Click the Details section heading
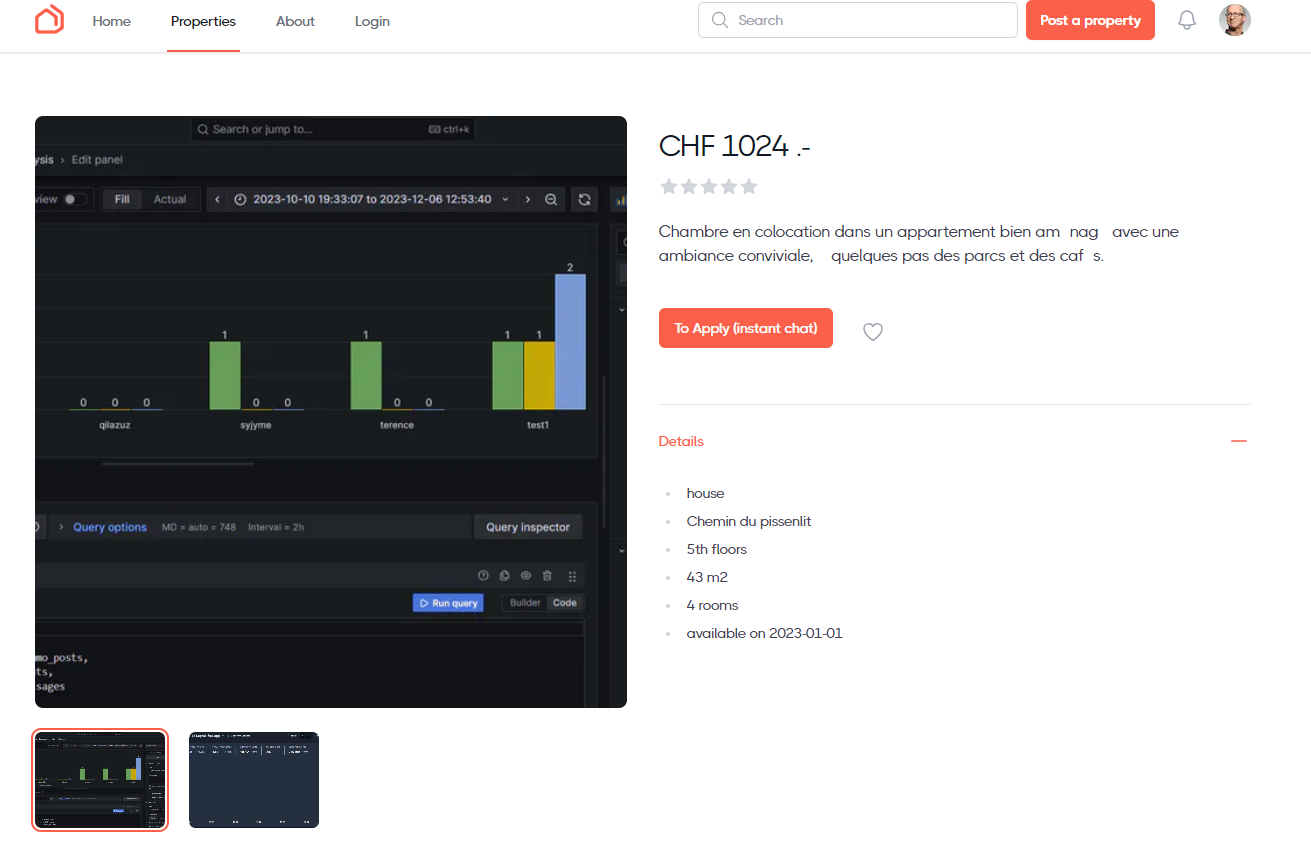 click(681, 441)
